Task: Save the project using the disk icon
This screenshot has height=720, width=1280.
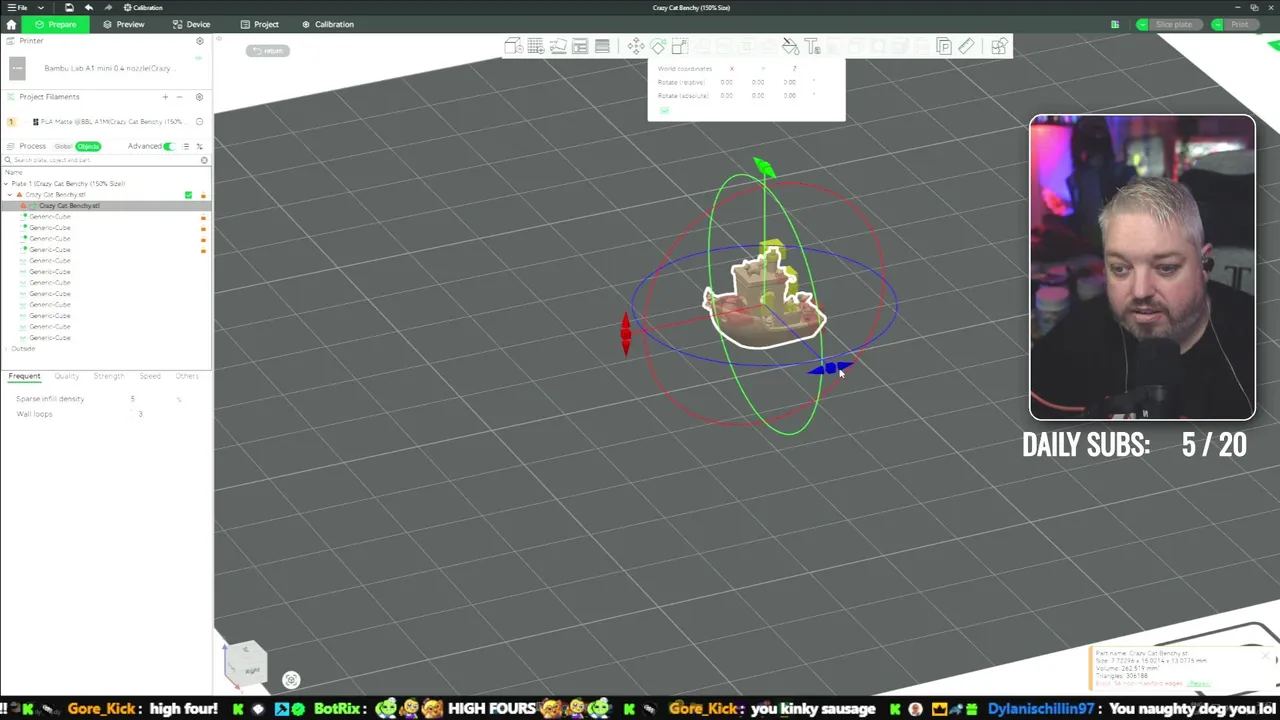Action: point(69,7)
